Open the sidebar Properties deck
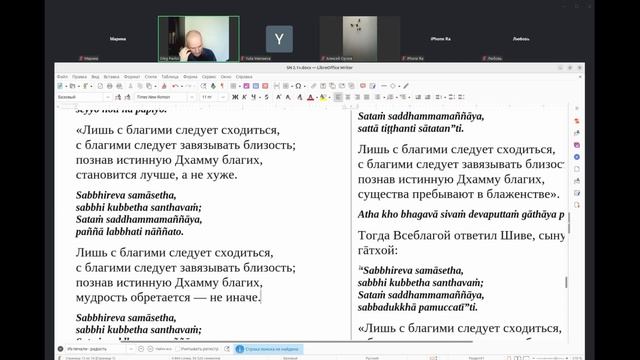Viewport: 640px width, 360px height. point(577,121)
